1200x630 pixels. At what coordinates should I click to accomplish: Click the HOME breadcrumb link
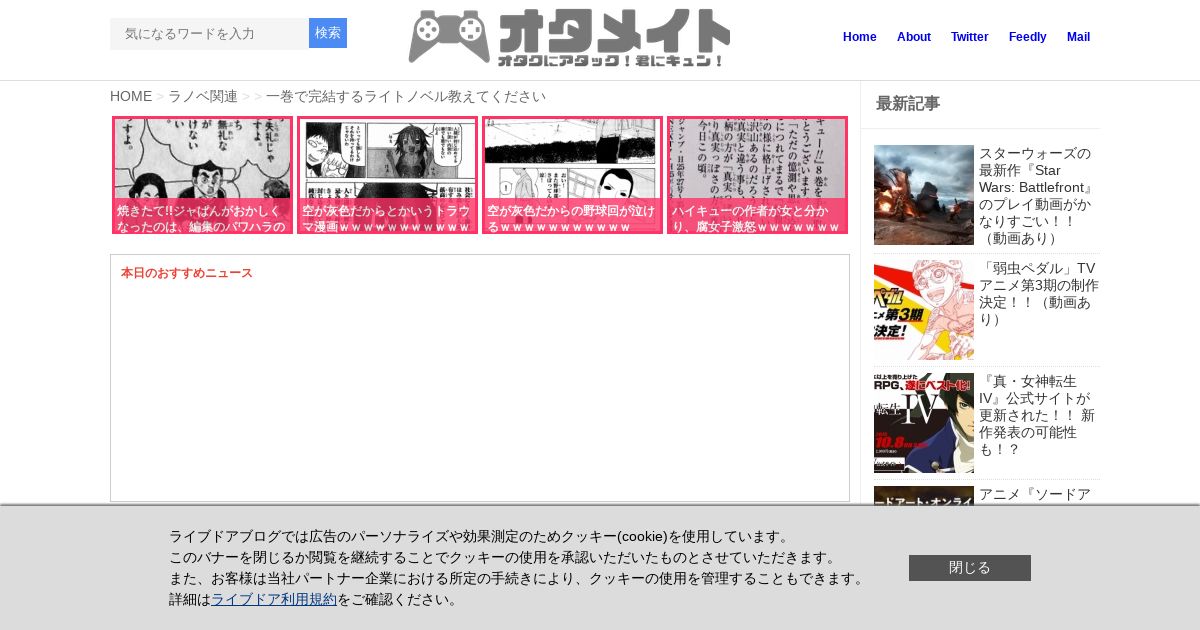(131, 96)
